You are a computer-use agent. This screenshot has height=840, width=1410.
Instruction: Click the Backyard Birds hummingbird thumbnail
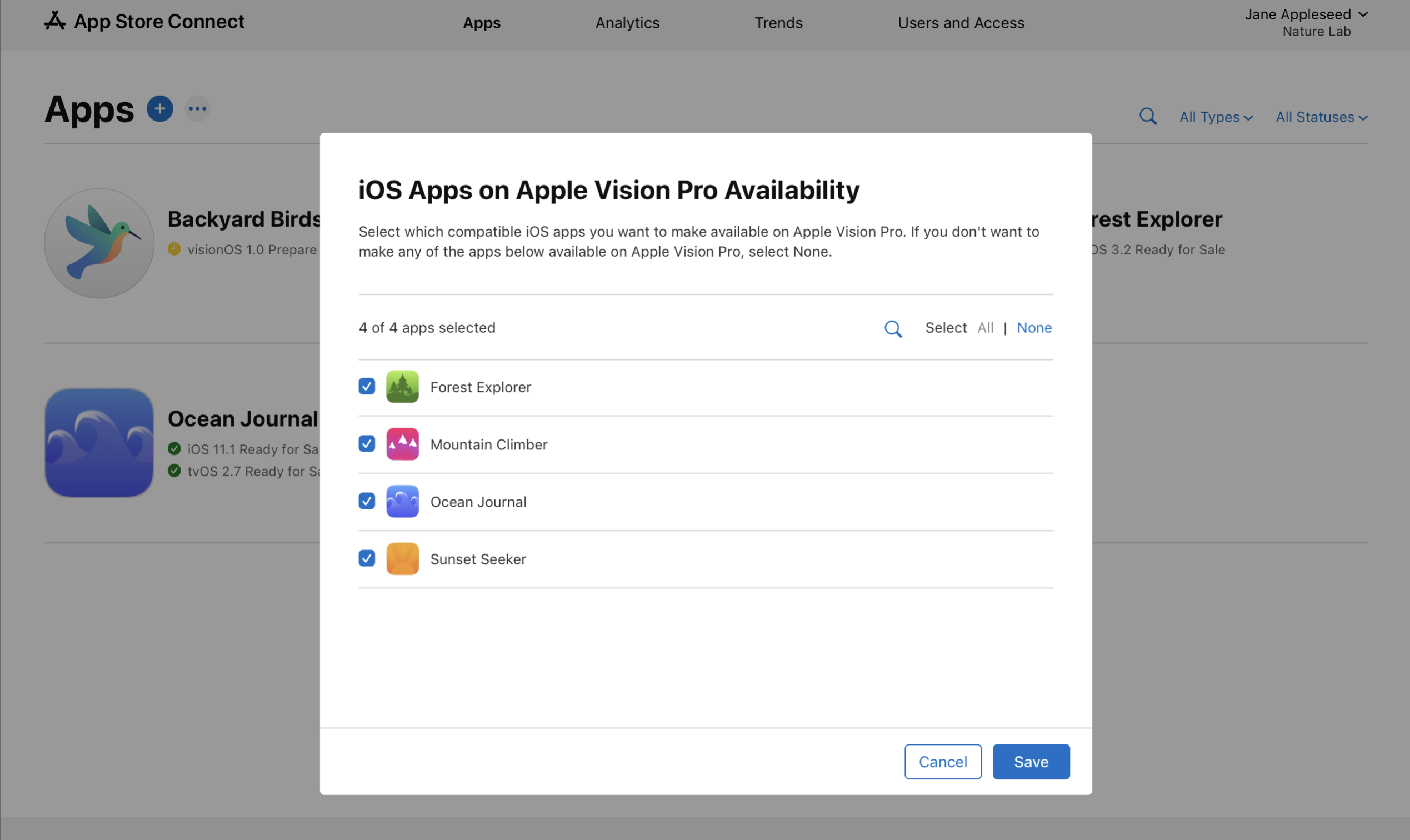pos(98,243)
